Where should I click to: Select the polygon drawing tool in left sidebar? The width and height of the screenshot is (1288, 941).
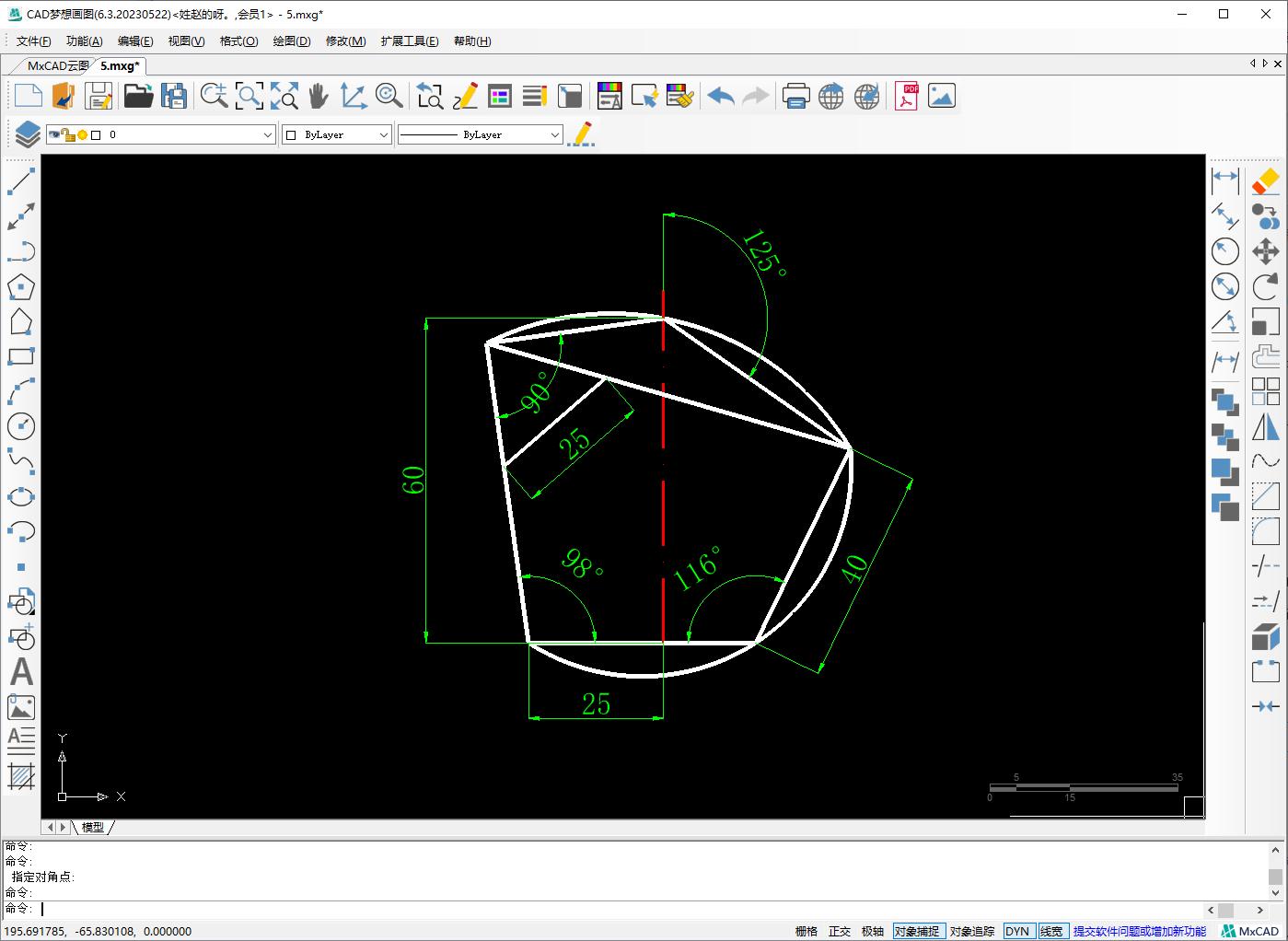point(21,287)
